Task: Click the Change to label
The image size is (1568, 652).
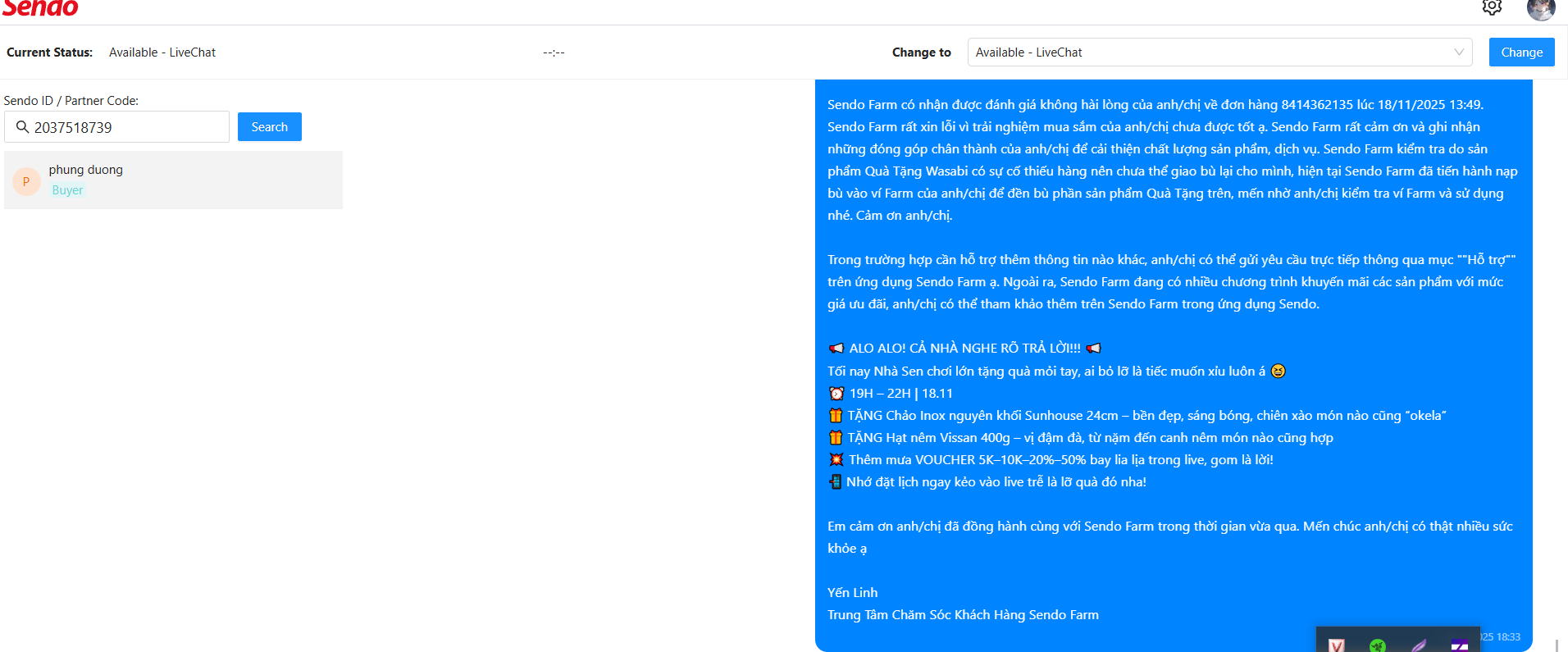Action: tap(922, 52)
